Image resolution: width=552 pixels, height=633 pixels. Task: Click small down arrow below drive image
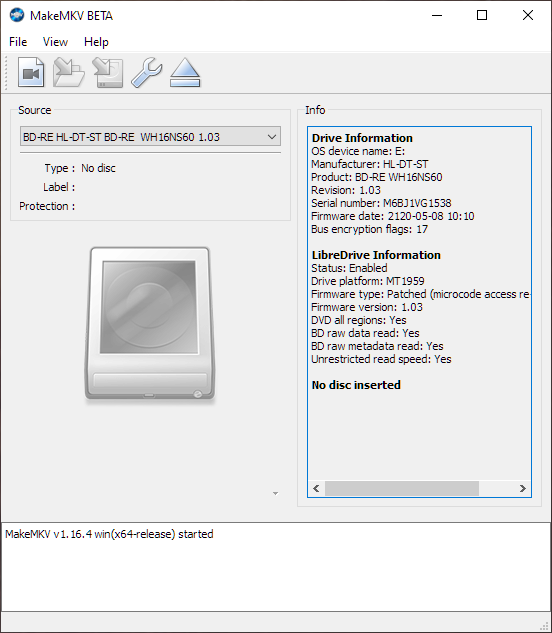275,493
